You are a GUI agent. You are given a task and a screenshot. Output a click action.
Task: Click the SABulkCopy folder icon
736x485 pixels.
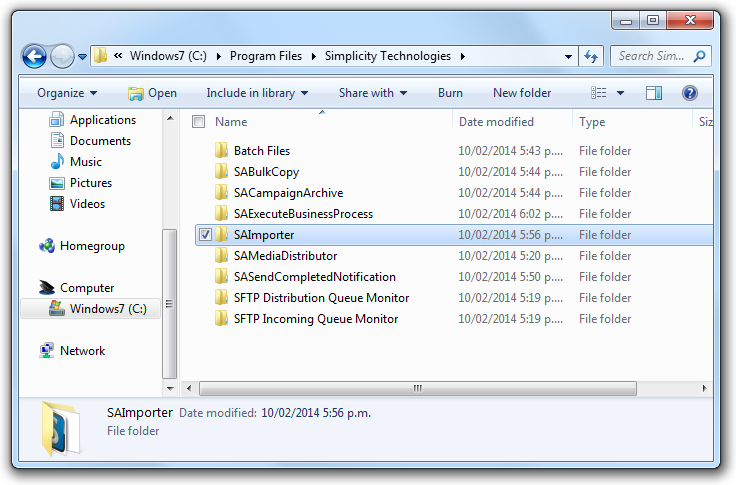[x=221, y=171]
